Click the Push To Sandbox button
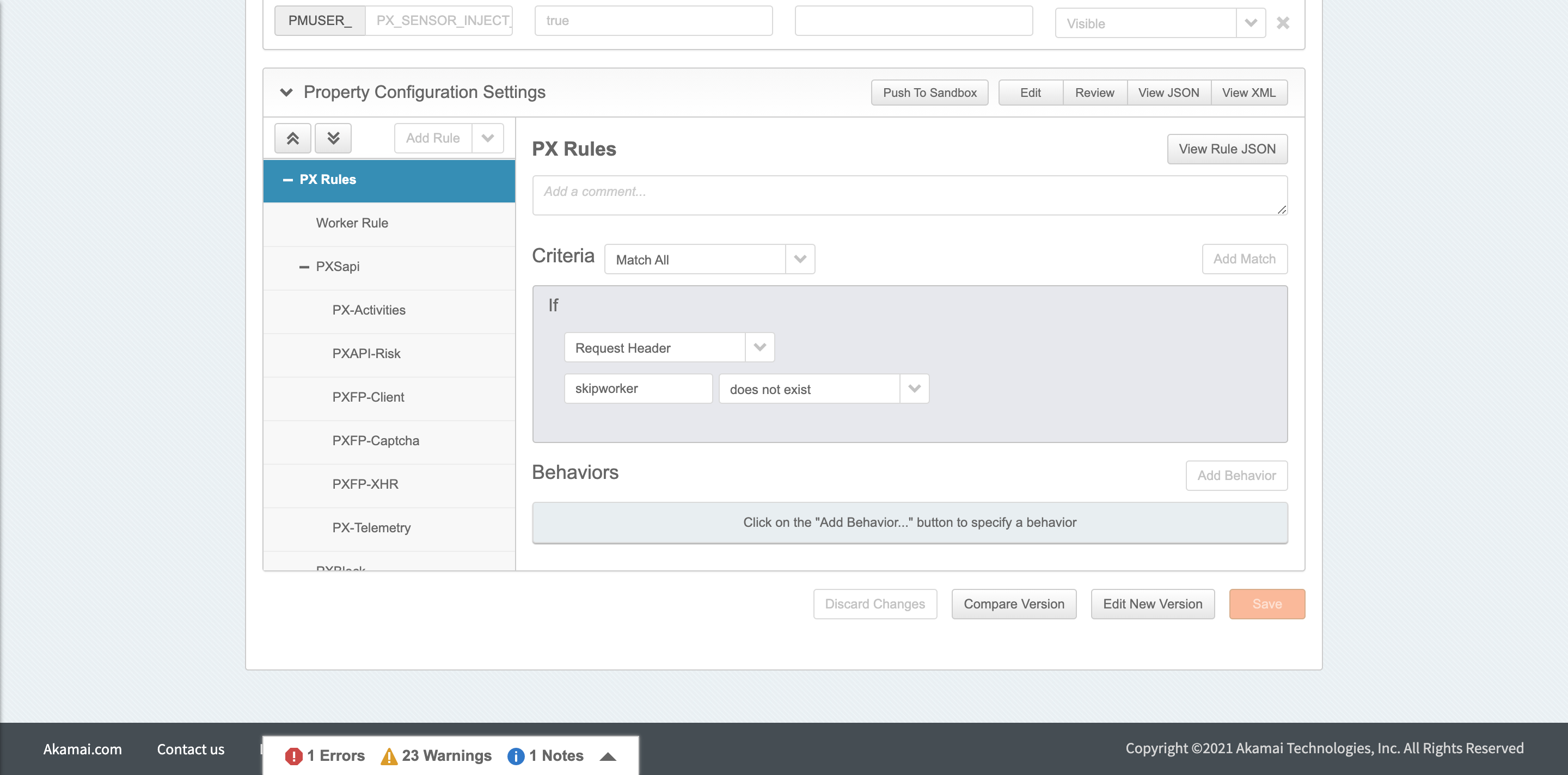This screenshot has height=775, width=1568. 929,93
